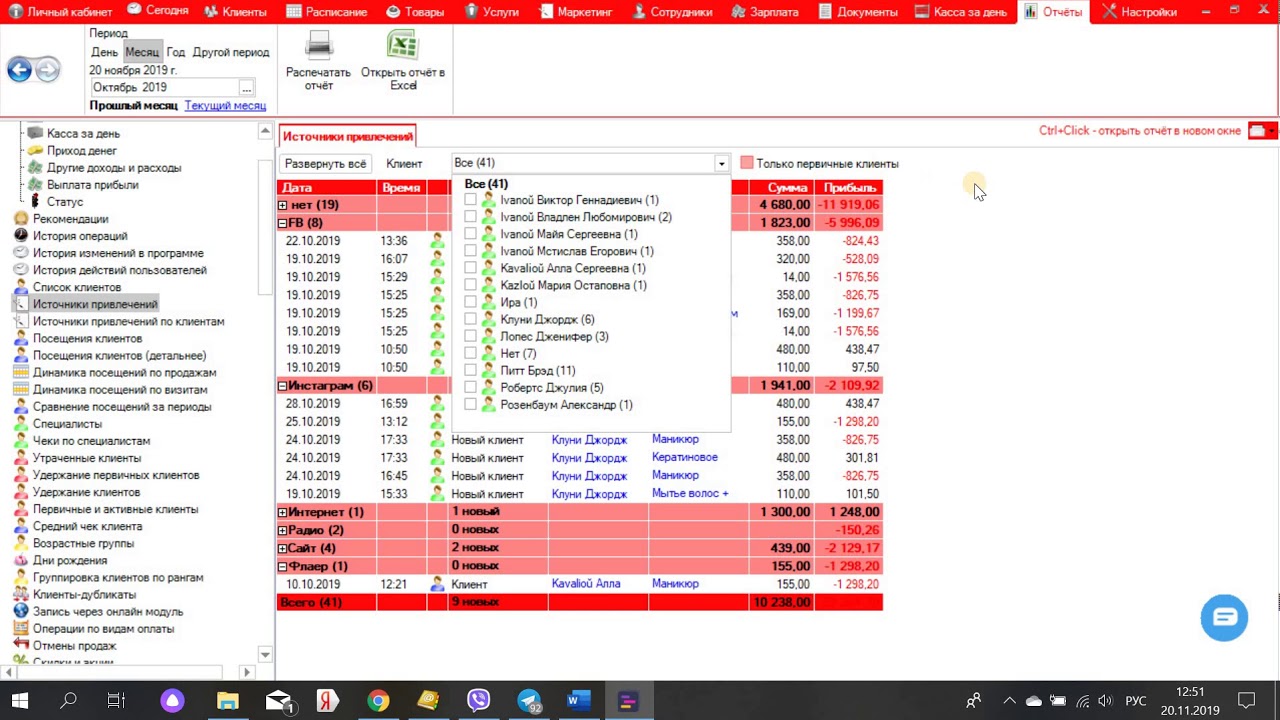Viewport: 1280px width, 720px height.
Task: Open the Клиенты top tab
Action: [236, 12]
